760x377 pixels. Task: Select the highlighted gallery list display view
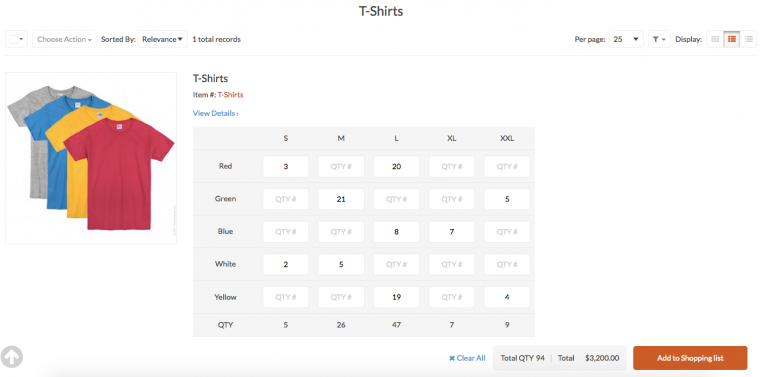coord(732,39)
